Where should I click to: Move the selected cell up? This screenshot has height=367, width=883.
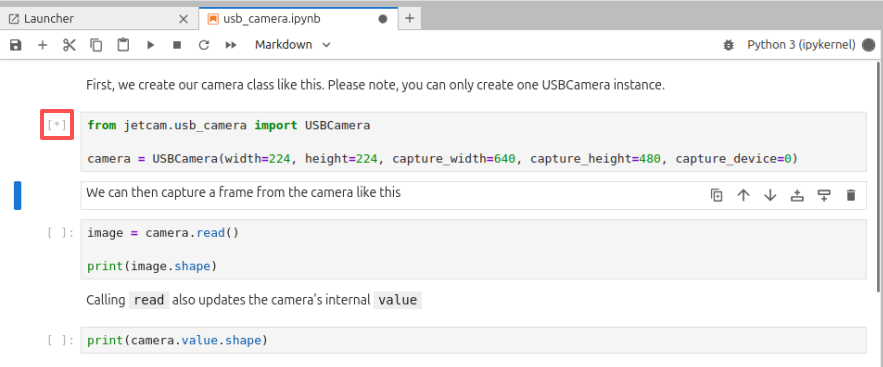(743, 195)
